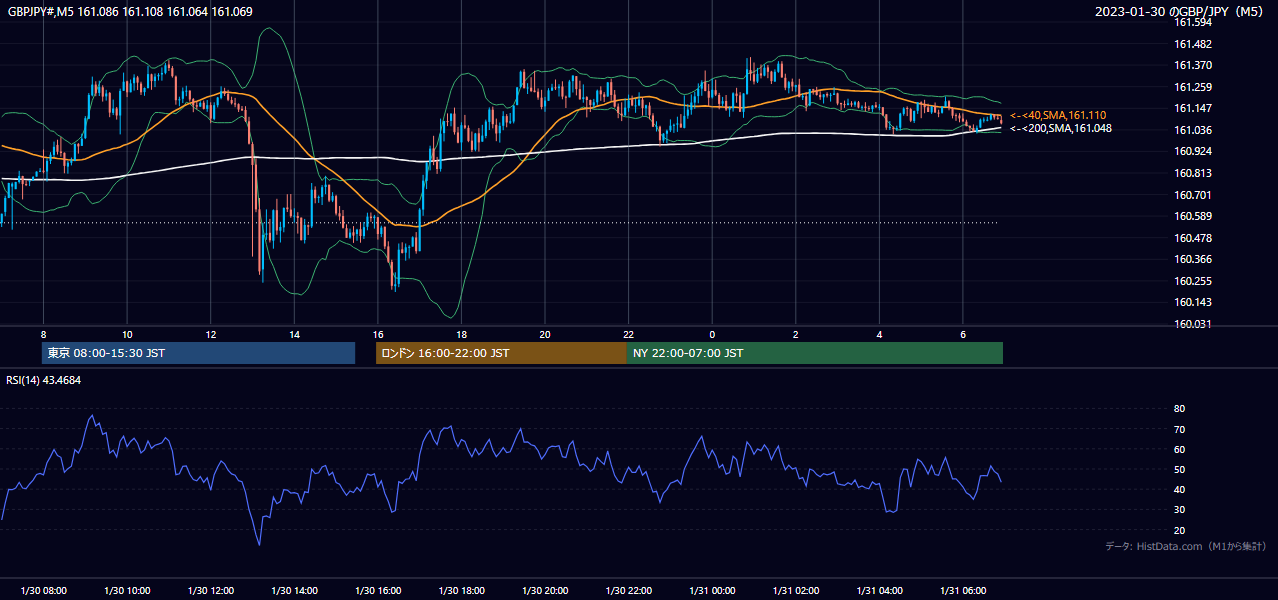Image resolution: width=1278 pixels, height=600 pixels.
Task: Click price axis value 161.370
Action: (1193, 66)
